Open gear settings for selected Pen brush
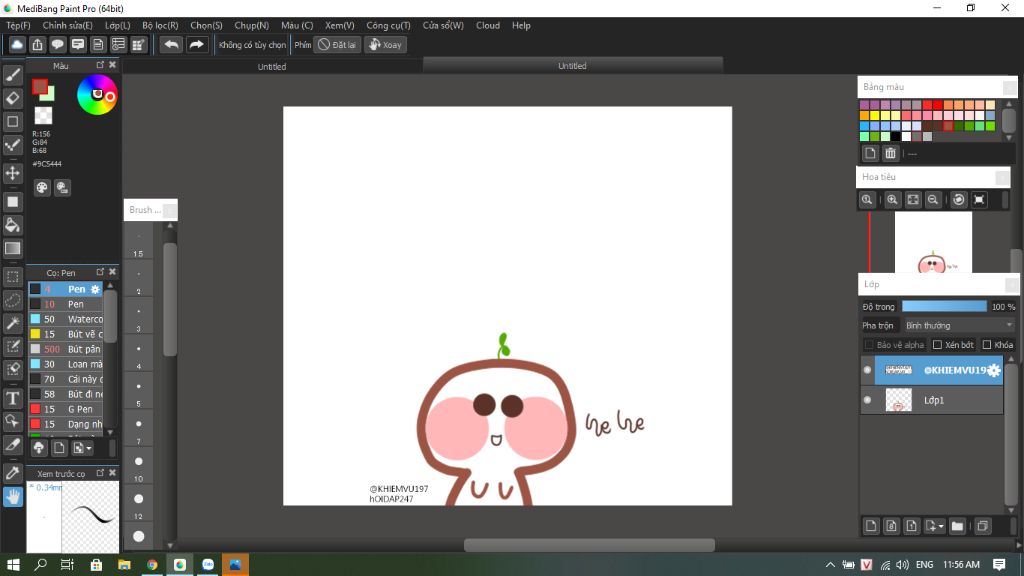This screenshot has width=1024, height=576. tap(95, 289)
